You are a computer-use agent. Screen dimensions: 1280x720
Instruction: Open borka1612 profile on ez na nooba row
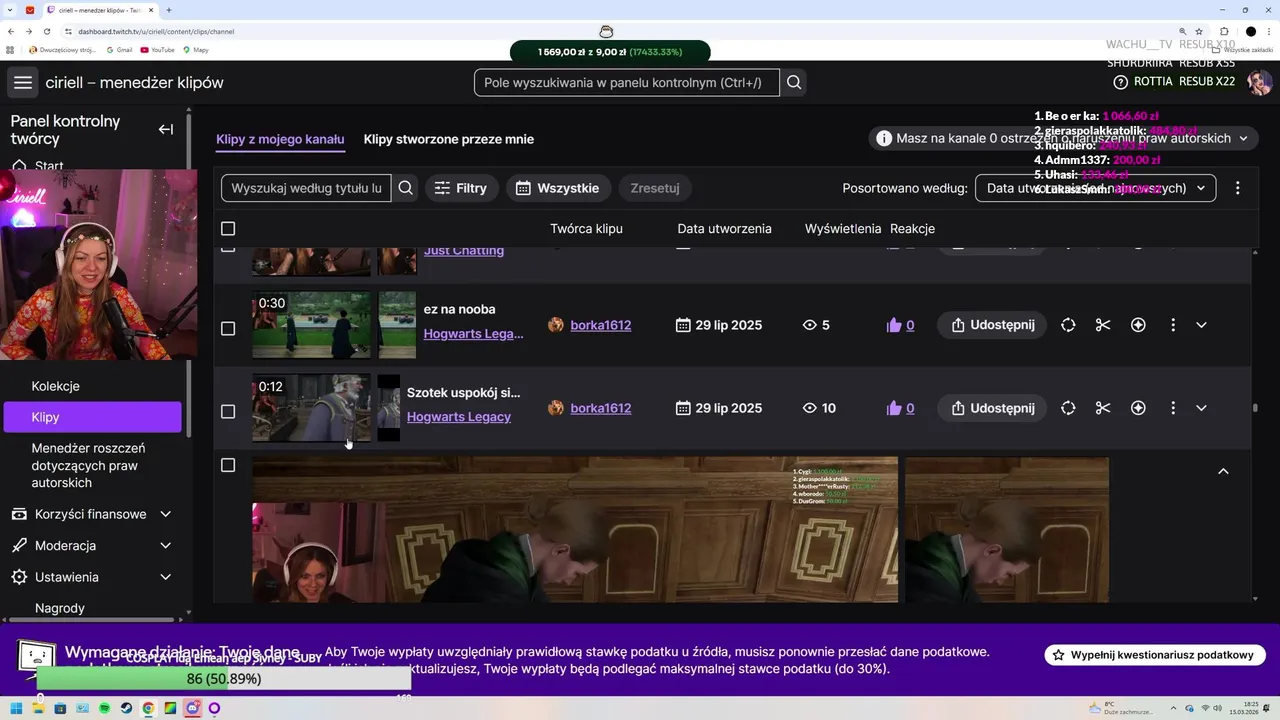pyautogui.click(x=600, y=325)
